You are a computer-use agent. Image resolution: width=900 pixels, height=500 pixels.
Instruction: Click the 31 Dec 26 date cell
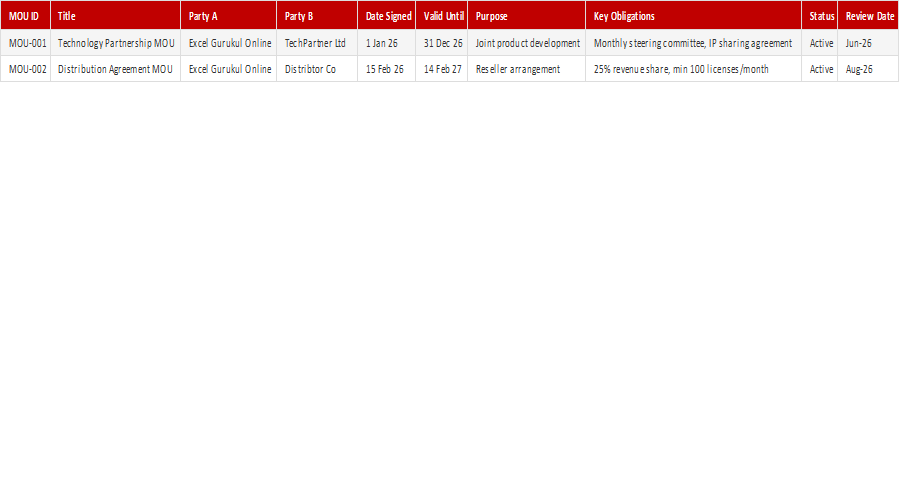441,43
